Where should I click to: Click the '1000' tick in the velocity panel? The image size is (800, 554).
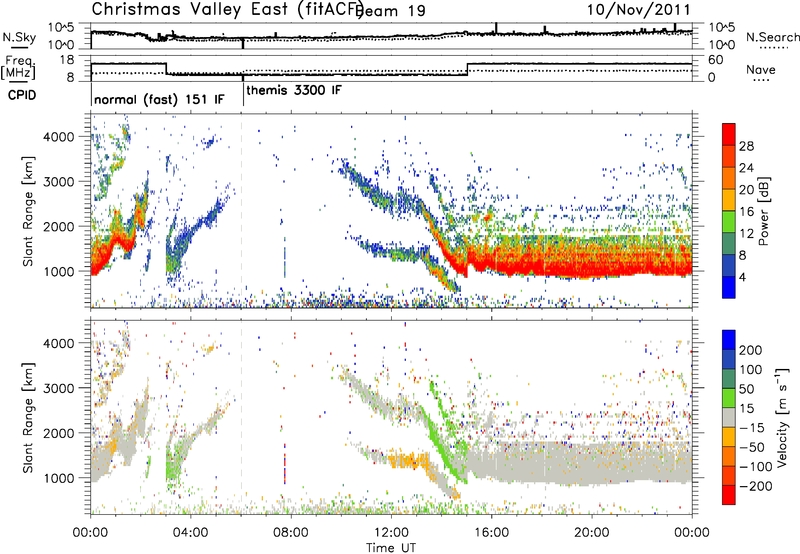(59, 478)
